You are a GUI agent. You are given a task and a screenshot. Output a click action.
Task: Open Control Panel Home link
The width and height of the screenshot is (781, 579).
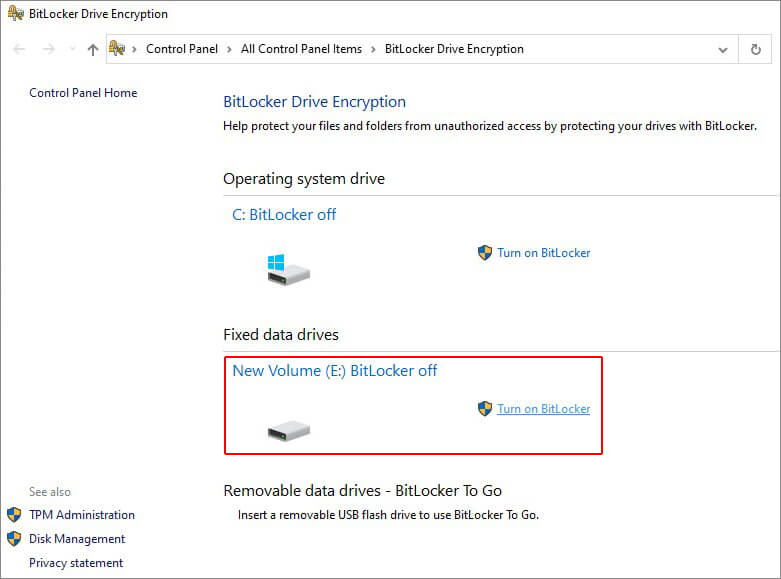point(83,93)
